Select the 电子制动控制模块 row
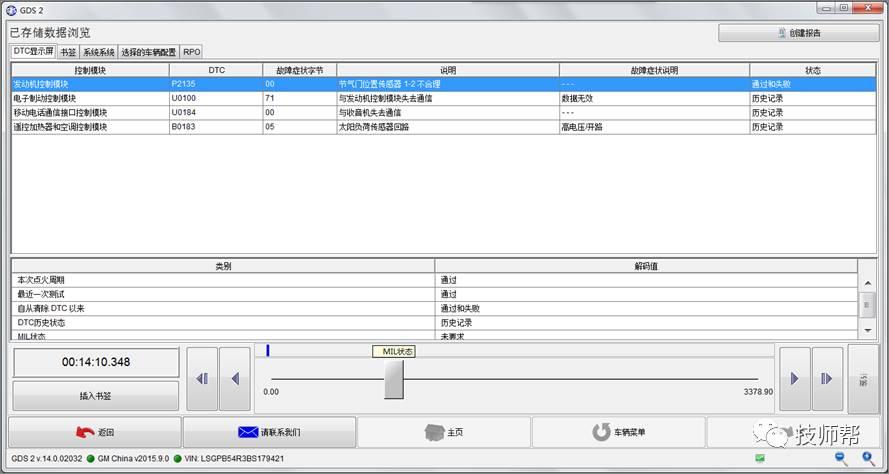 pyautogui.click(x=444, y=98)
